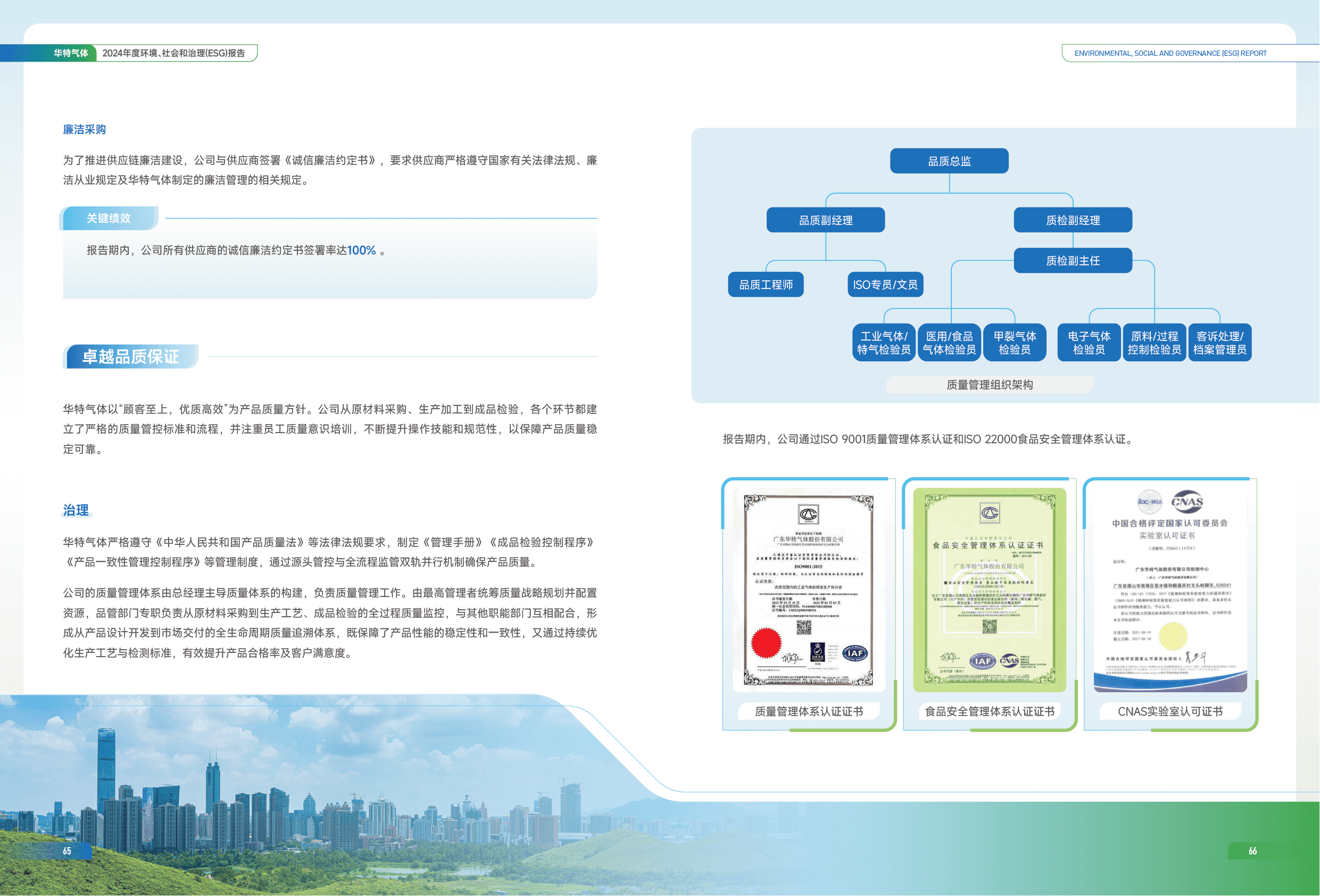
Task: Click the 品质总监 org chart box
Action: [x=949, y=161]
